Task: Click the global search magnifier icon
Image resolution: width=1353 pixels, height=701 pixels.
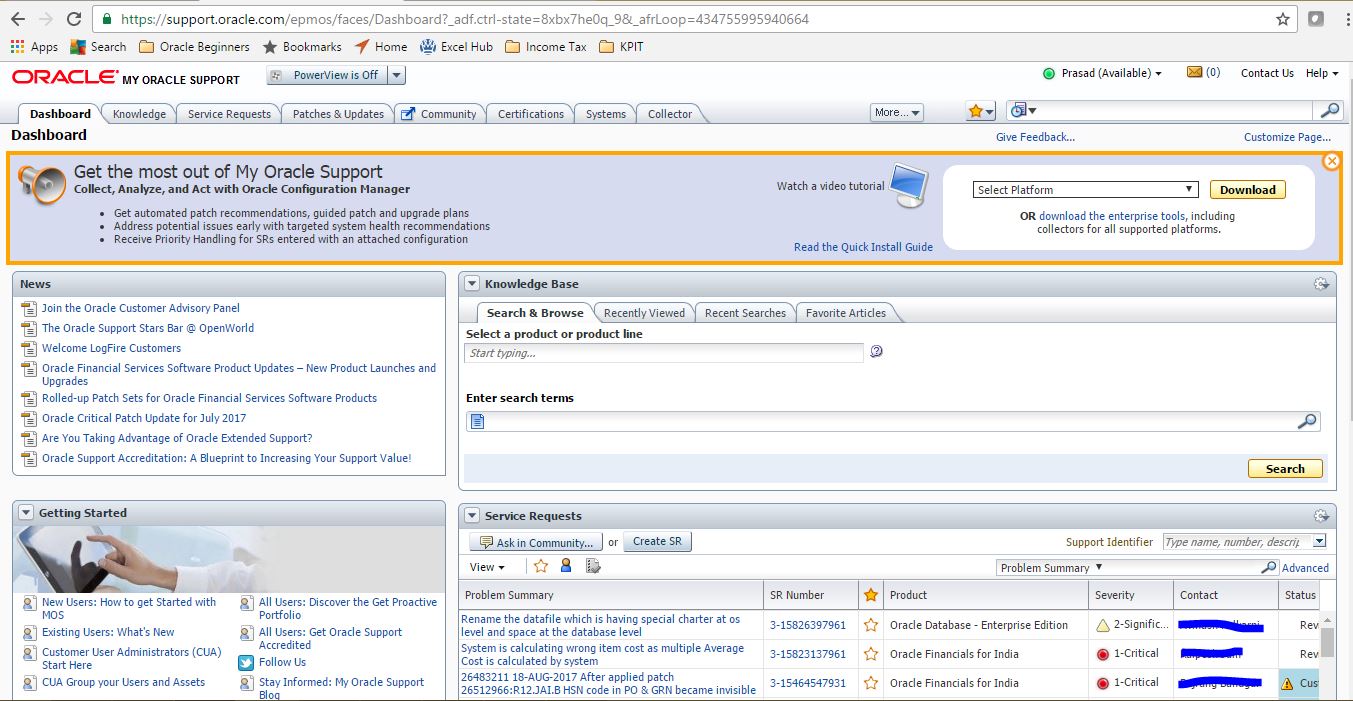Action: [x=1329, y=111]
